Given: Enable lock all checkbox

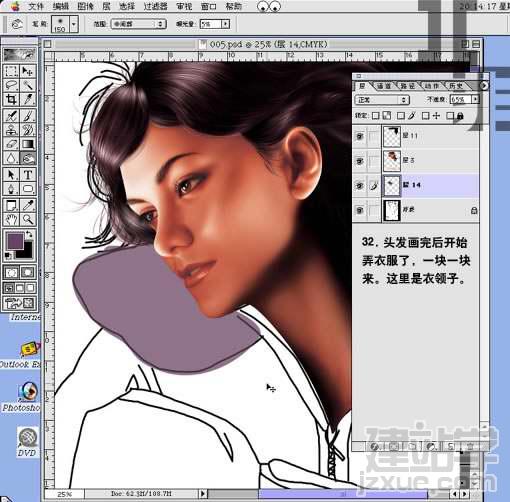Looking at the screenshot, I should point(450,116).
